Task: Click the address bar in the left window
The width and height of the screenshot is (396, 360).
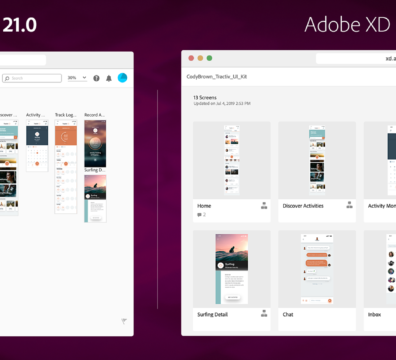Action: point(23,60)
